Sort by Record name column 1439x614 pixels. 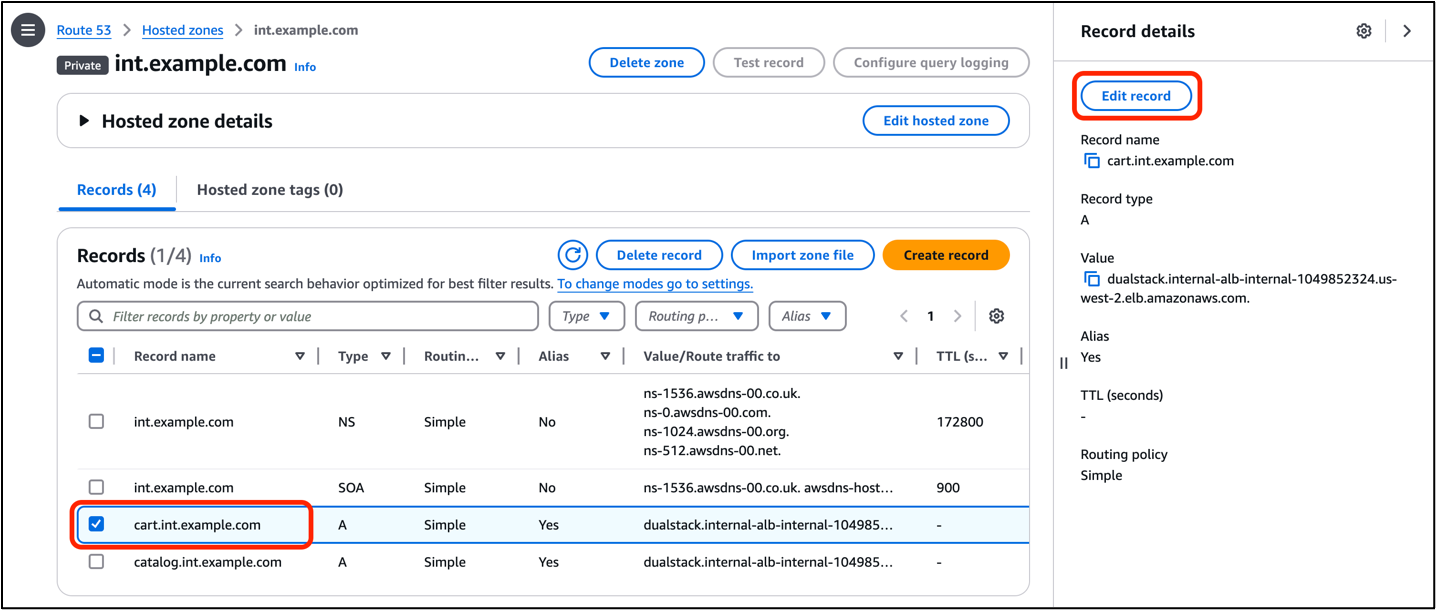[300, 356]
